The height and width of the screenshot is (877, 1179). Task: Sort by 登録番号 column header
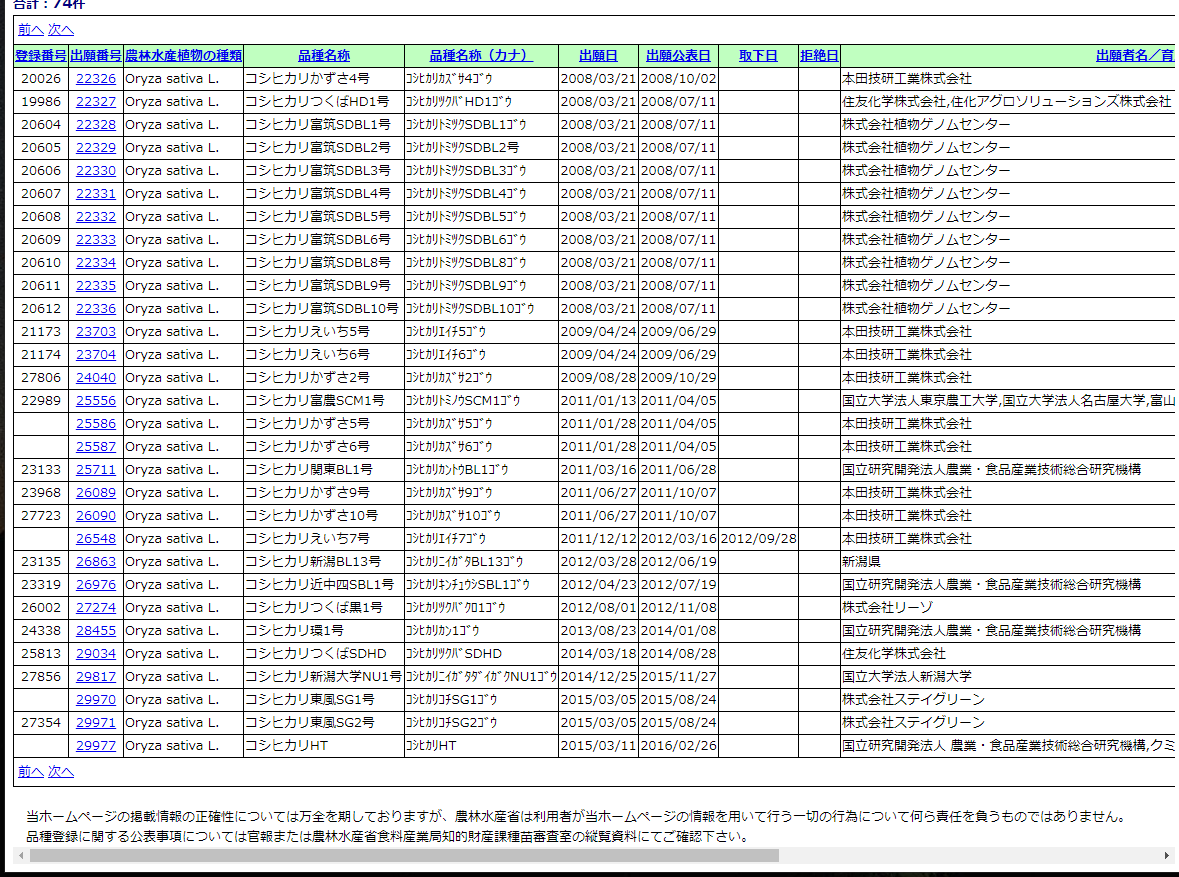[x=41, y=56]
